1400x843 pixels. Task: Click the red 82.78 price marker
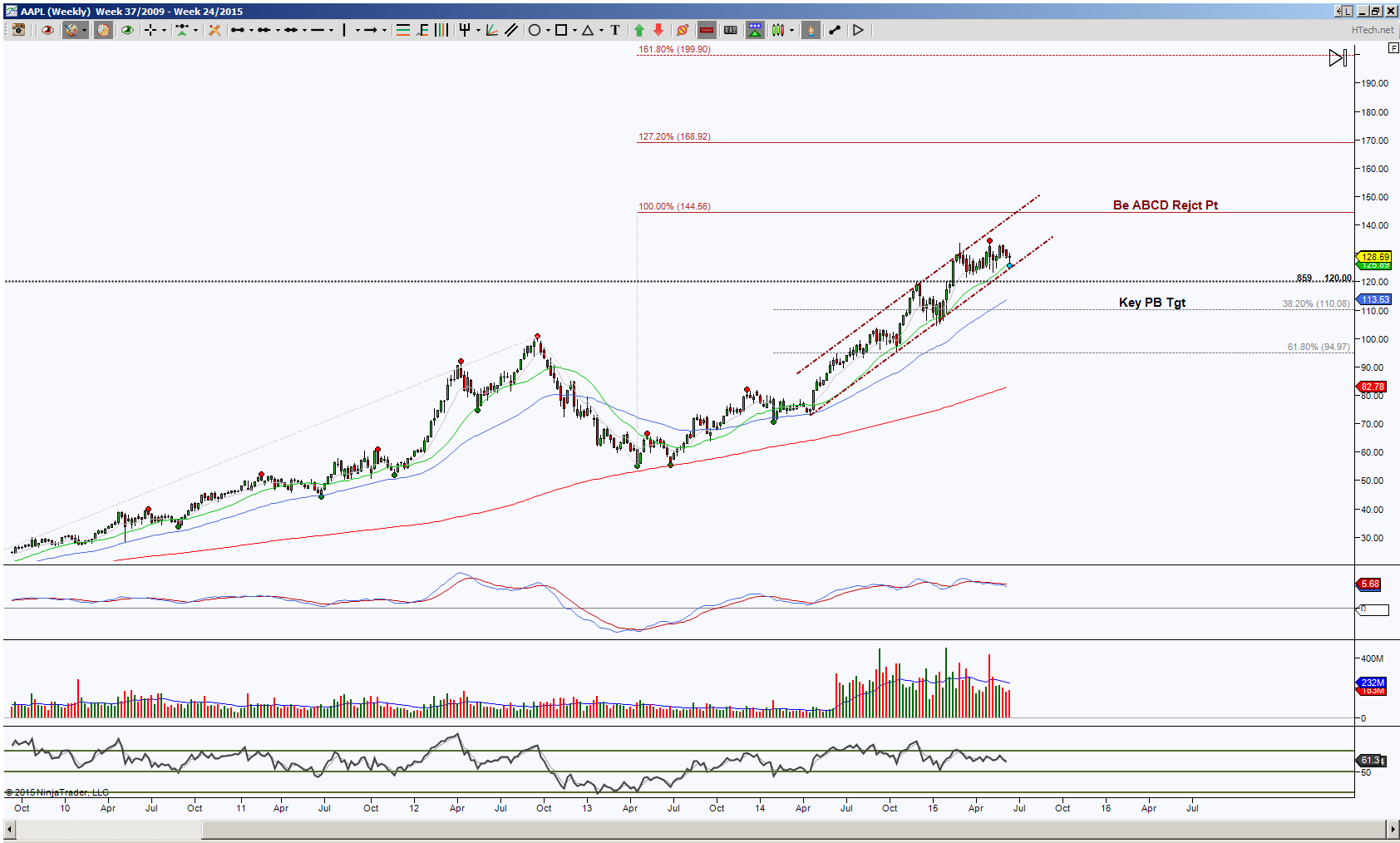click(x=1373, y=387)
